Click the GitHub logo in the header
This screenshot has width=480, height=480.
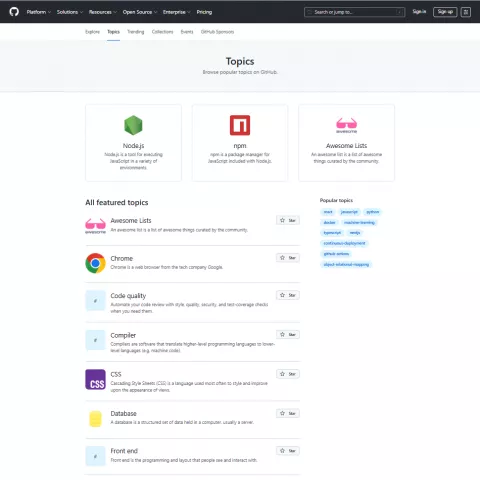point(14,12)
